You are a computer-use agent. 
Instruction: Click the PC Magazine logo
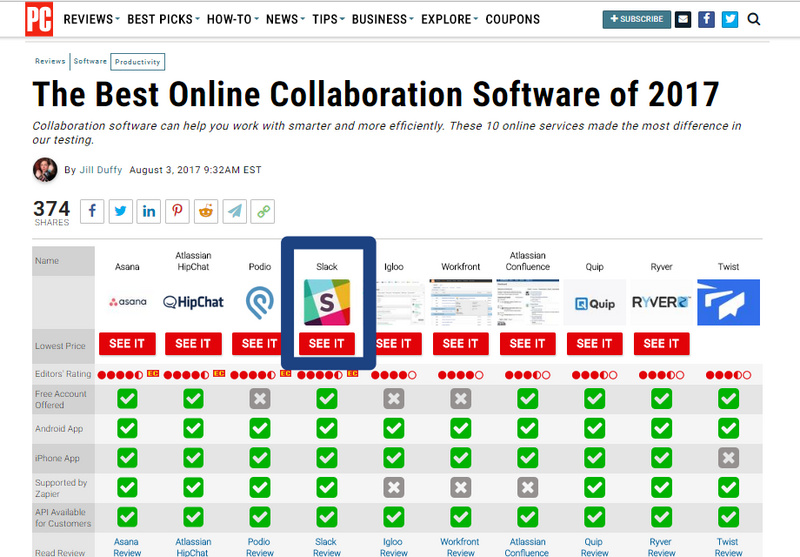coord(39,19)
